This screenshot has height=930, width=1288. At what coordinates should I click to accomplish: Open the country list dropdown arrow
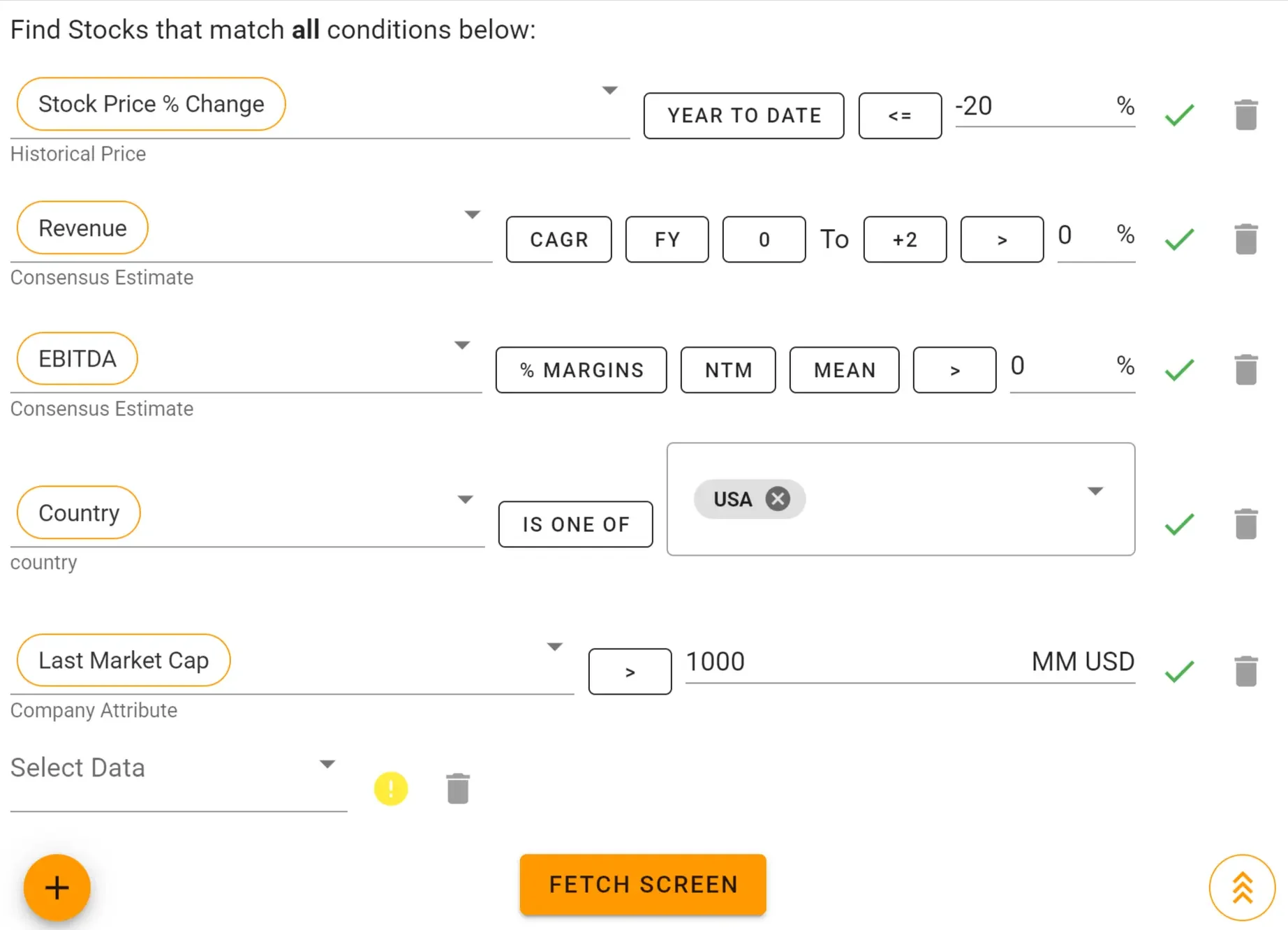click(1094, 491)
